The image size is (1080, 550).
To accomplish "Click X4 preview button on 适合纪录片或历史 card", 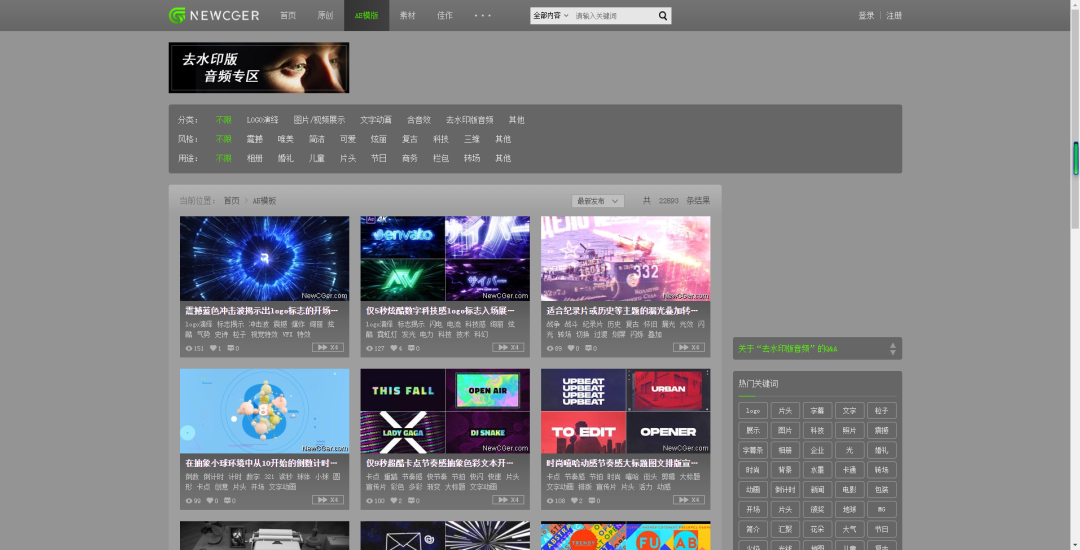I will 688,348.
